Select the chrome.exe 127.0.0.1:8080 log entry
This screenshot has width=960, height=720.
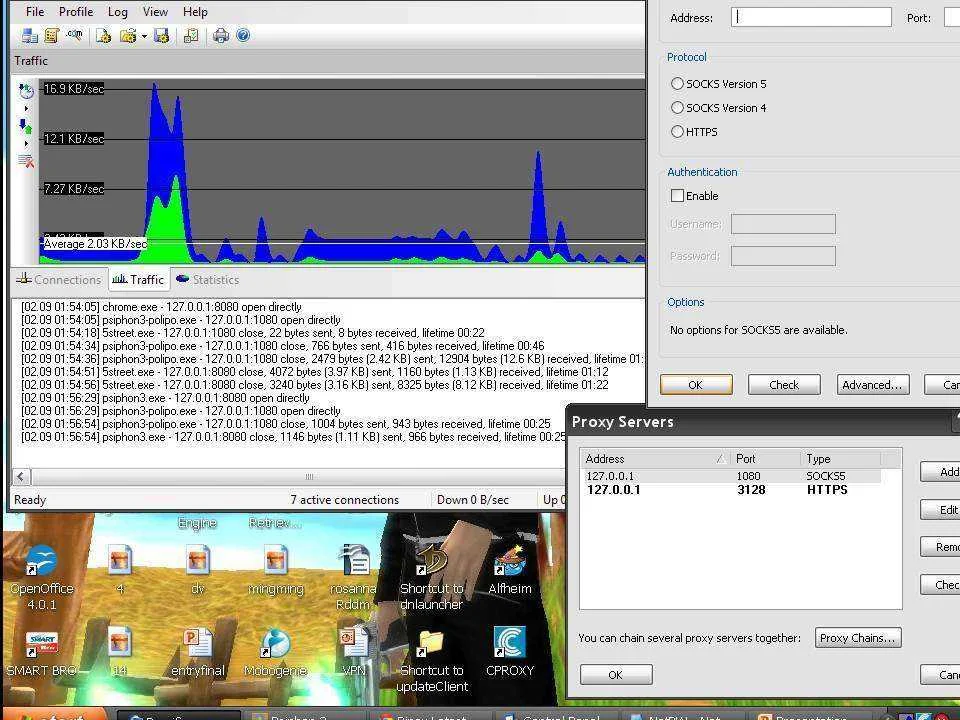pos(161,307)
